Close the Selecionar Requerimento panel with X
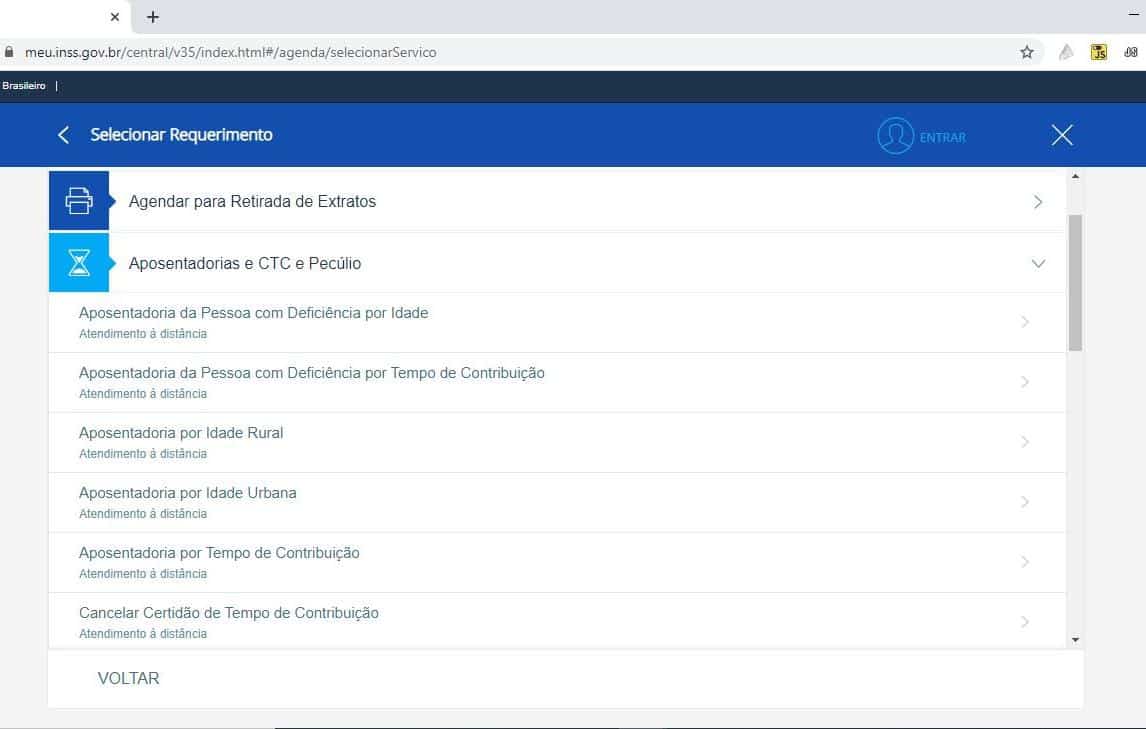Screen dimensions: 1146x729 pyautogui.click(x=1062, y=135)
